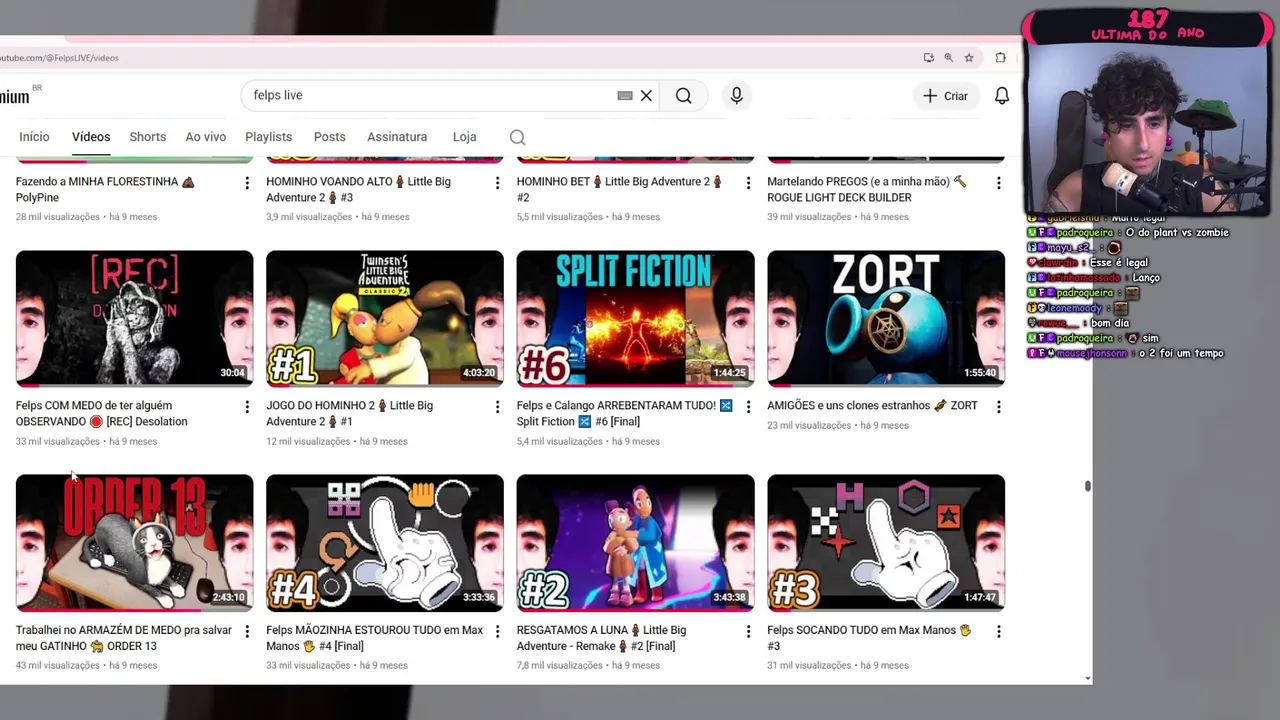Open the Little Big Adventure Remake #2 thumbnail
Screen dimensions: 1280x720
pos(635,543)
